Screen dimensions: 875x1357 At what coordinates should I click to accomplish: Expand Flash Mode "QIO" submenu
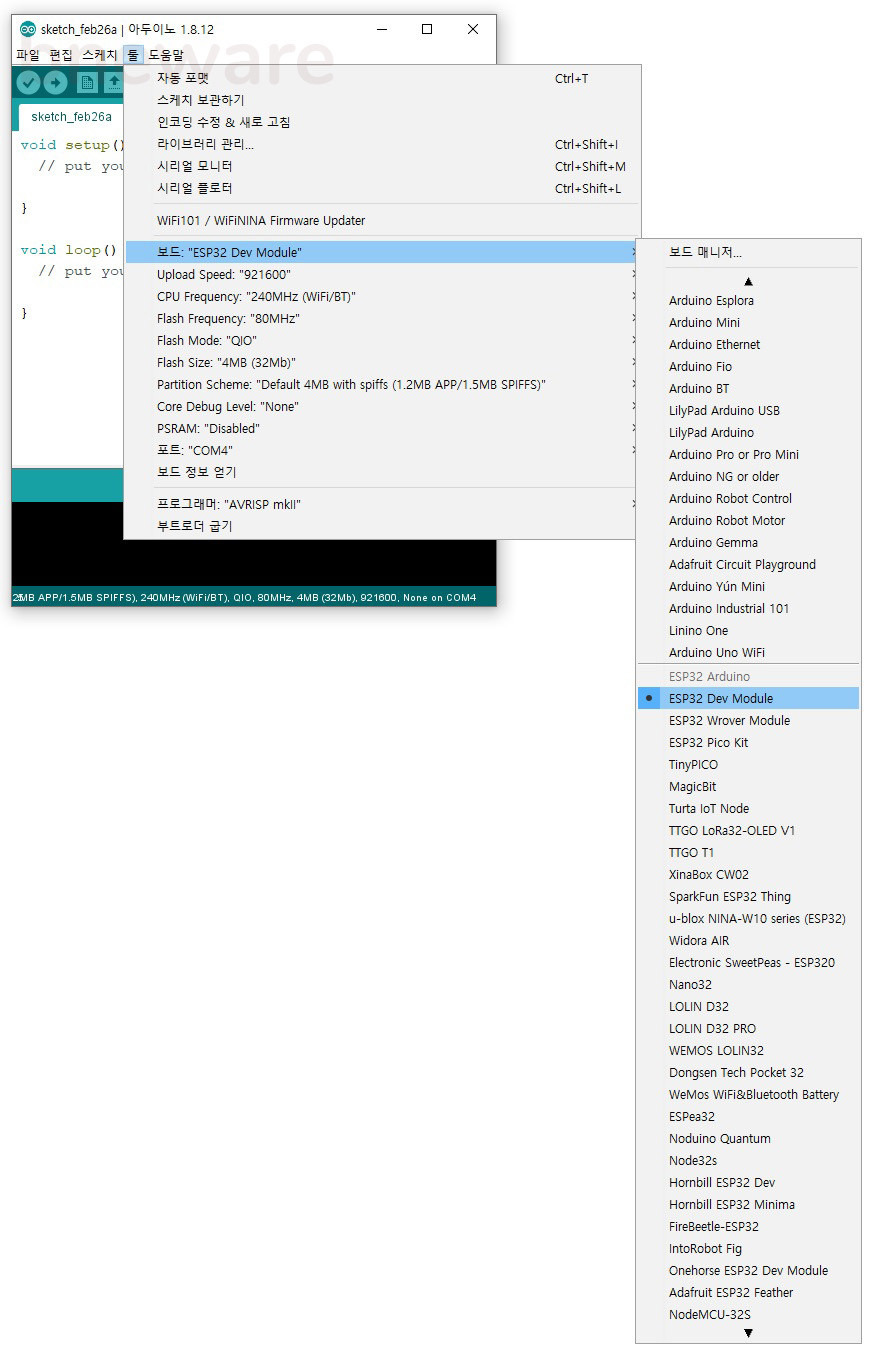click(x=382, y=340)
